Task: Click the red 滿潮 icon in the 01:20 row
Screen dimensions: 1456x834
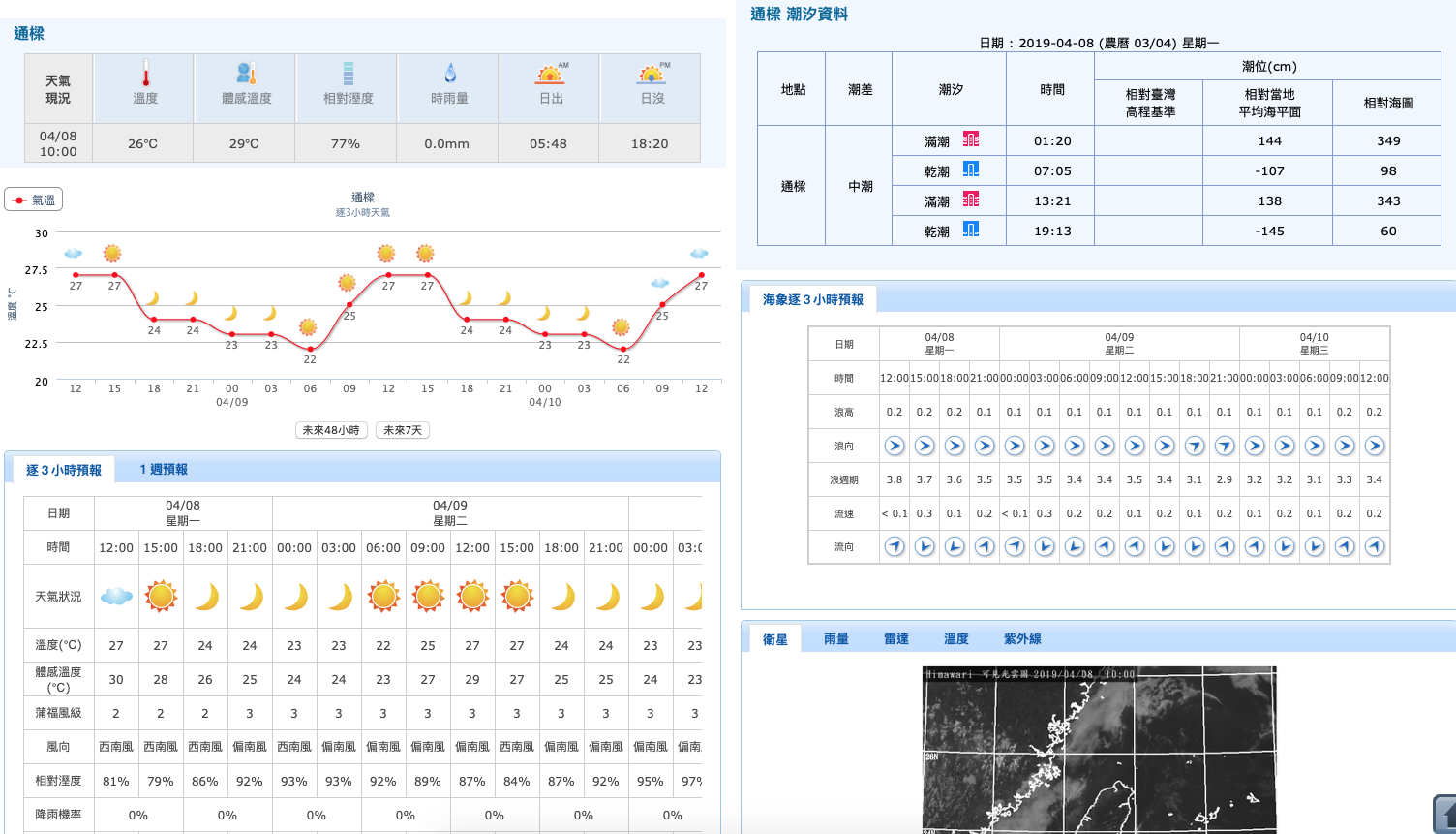Action: click(971, 139)
